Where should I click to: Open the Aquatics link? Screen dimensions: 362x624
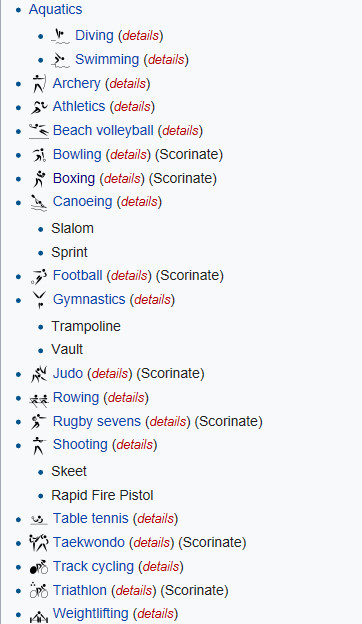tap(55, 10)
